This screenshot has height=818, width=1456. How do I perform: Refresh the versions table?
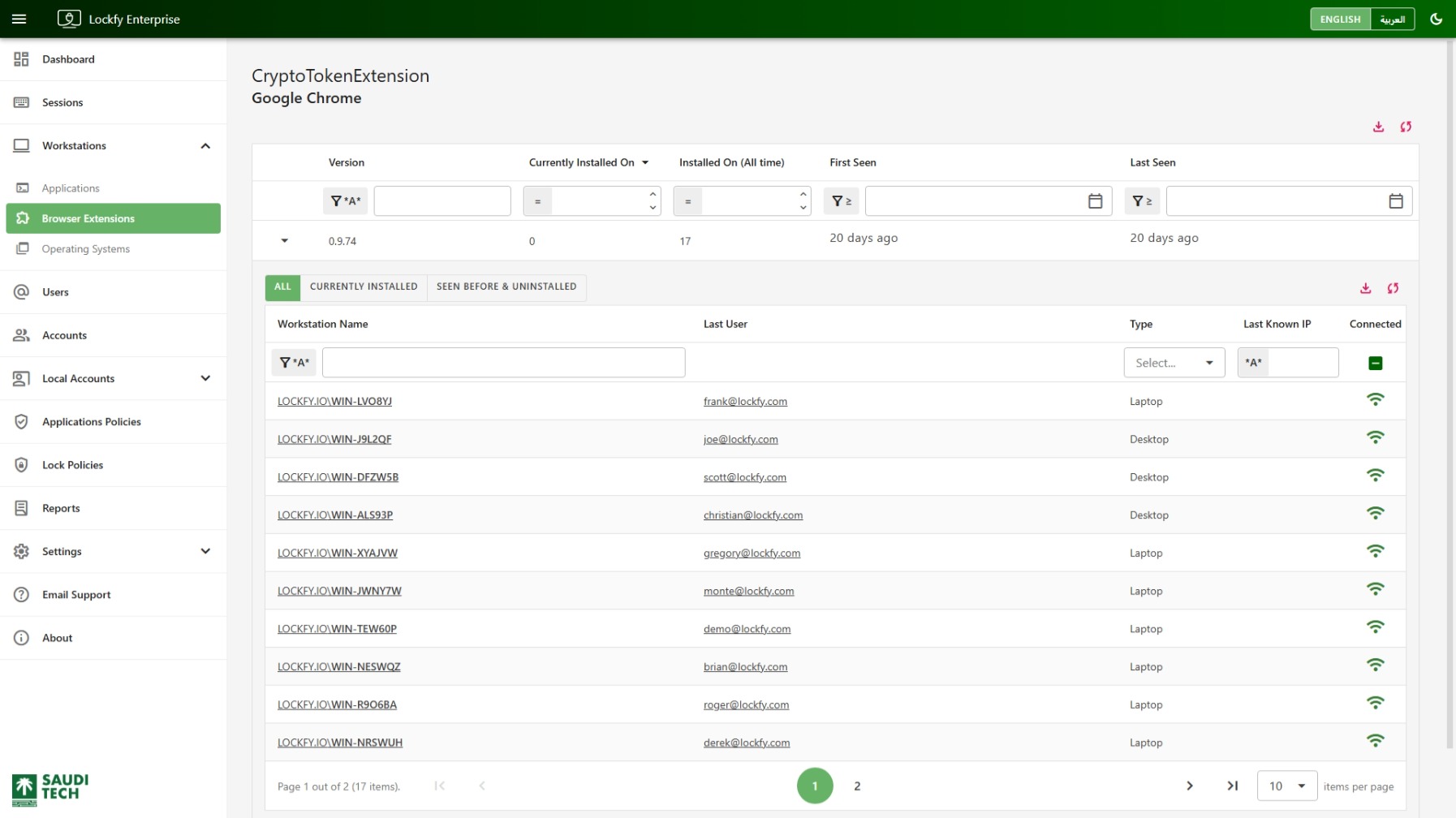1406,127
